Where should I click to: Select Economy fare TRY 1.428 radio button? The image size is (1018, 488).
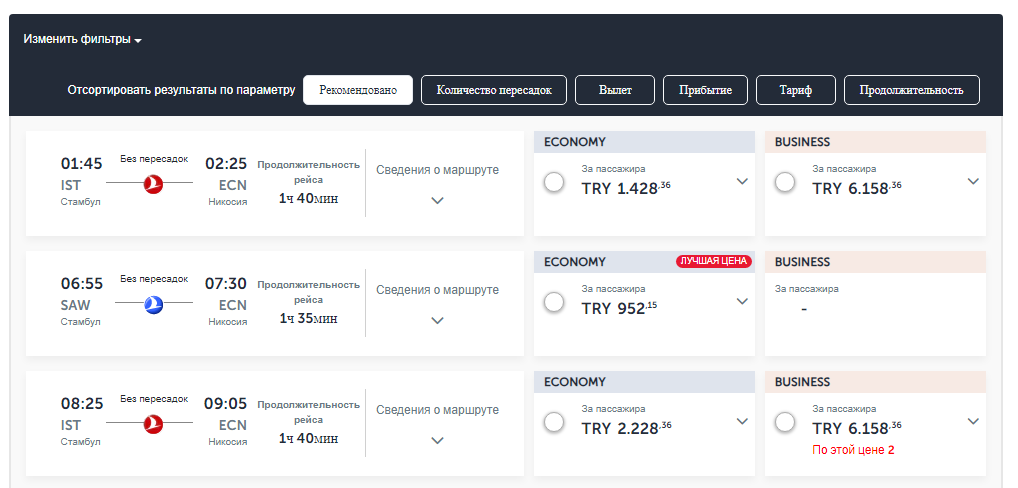click(x=554, y=183)
